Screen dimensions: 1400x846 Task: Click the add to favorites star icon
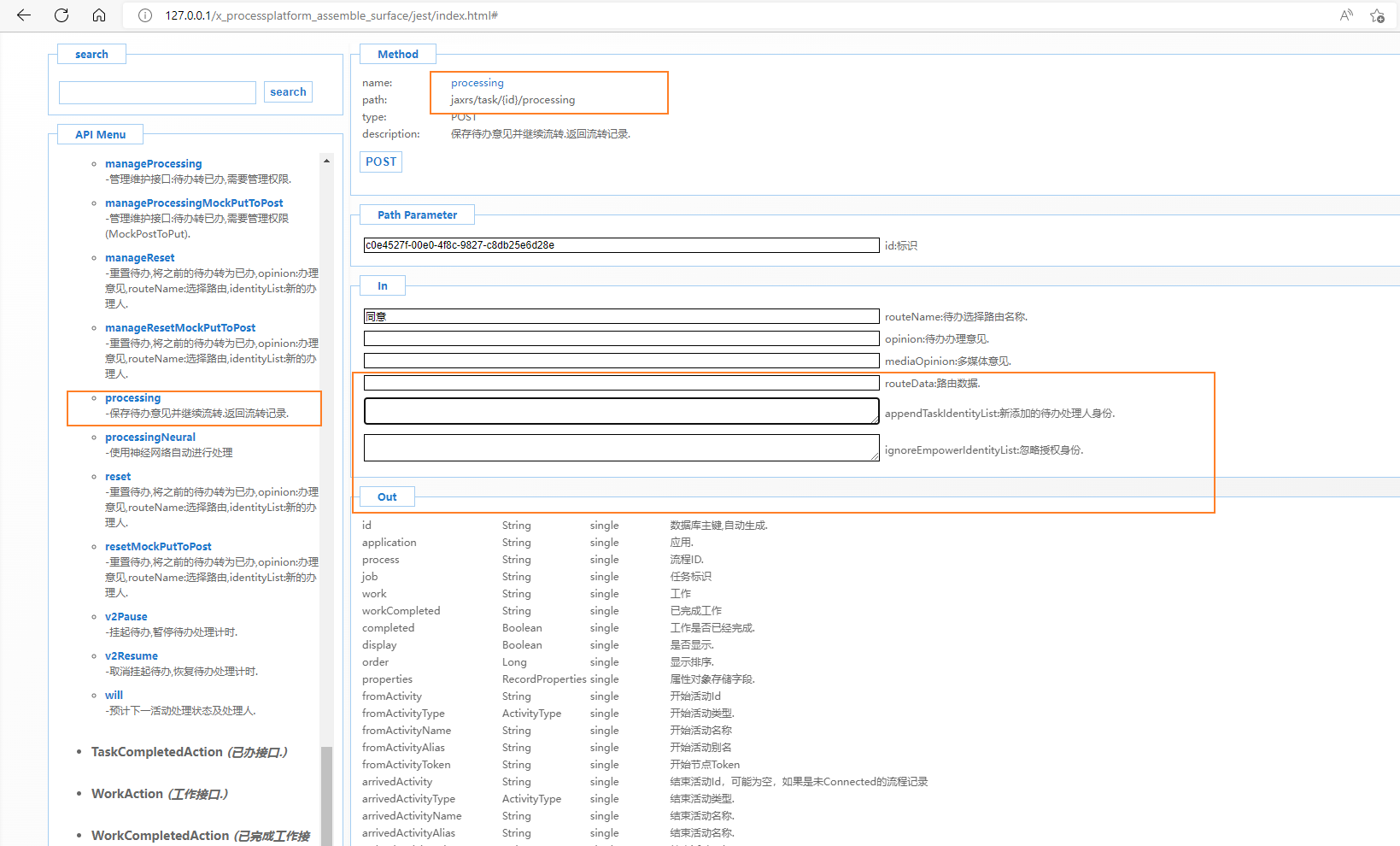(x=1377, y=15)
